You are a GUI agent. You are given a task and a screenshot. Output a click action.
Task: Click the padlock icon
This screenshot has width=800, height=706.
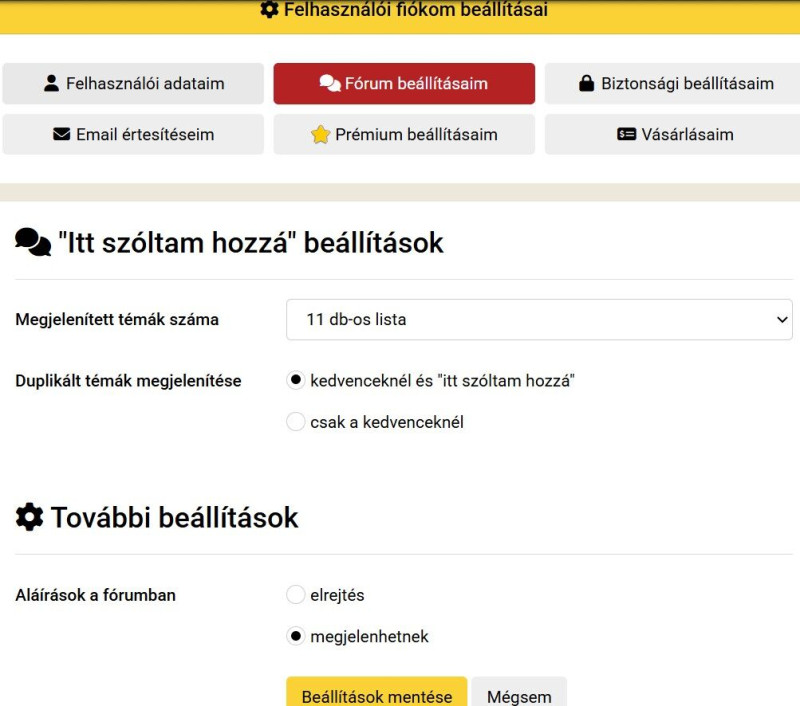coord(587,83)
